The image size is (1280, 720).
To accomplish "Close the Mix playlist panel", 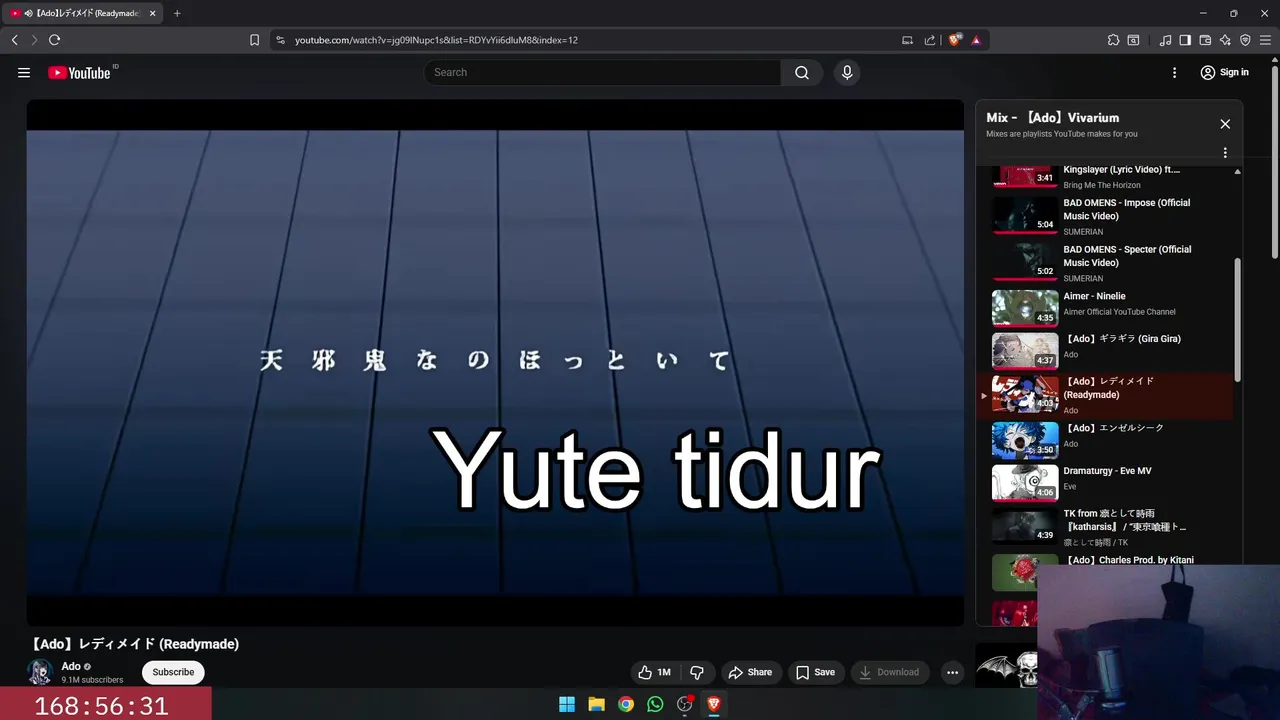I will pos(1225,124).
